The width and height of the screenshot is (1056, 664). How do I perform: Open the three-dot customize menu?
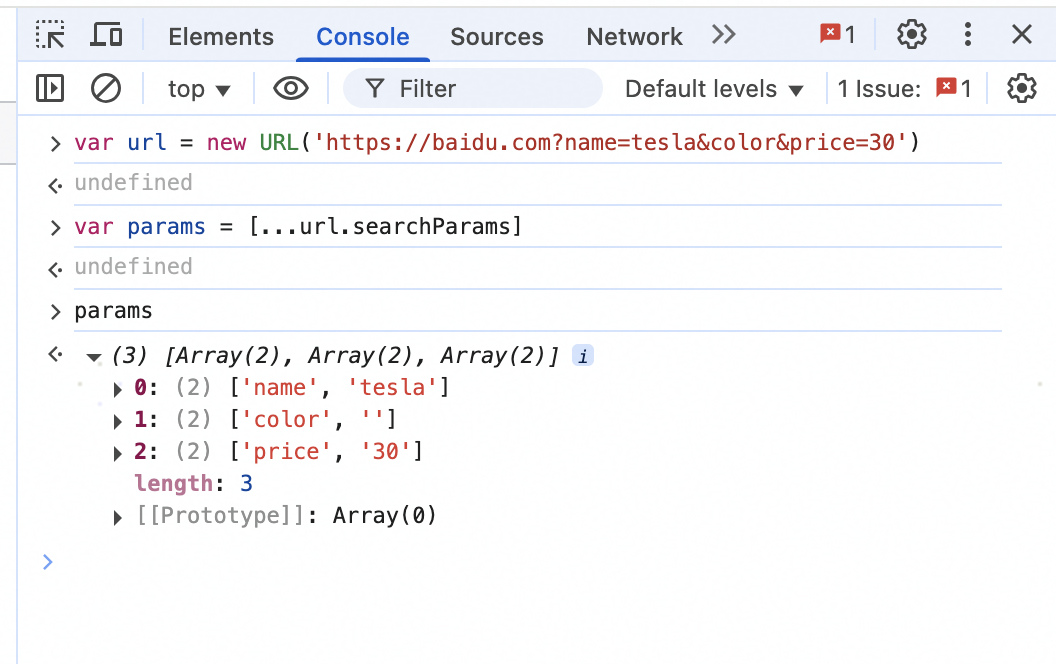(968, 34)
